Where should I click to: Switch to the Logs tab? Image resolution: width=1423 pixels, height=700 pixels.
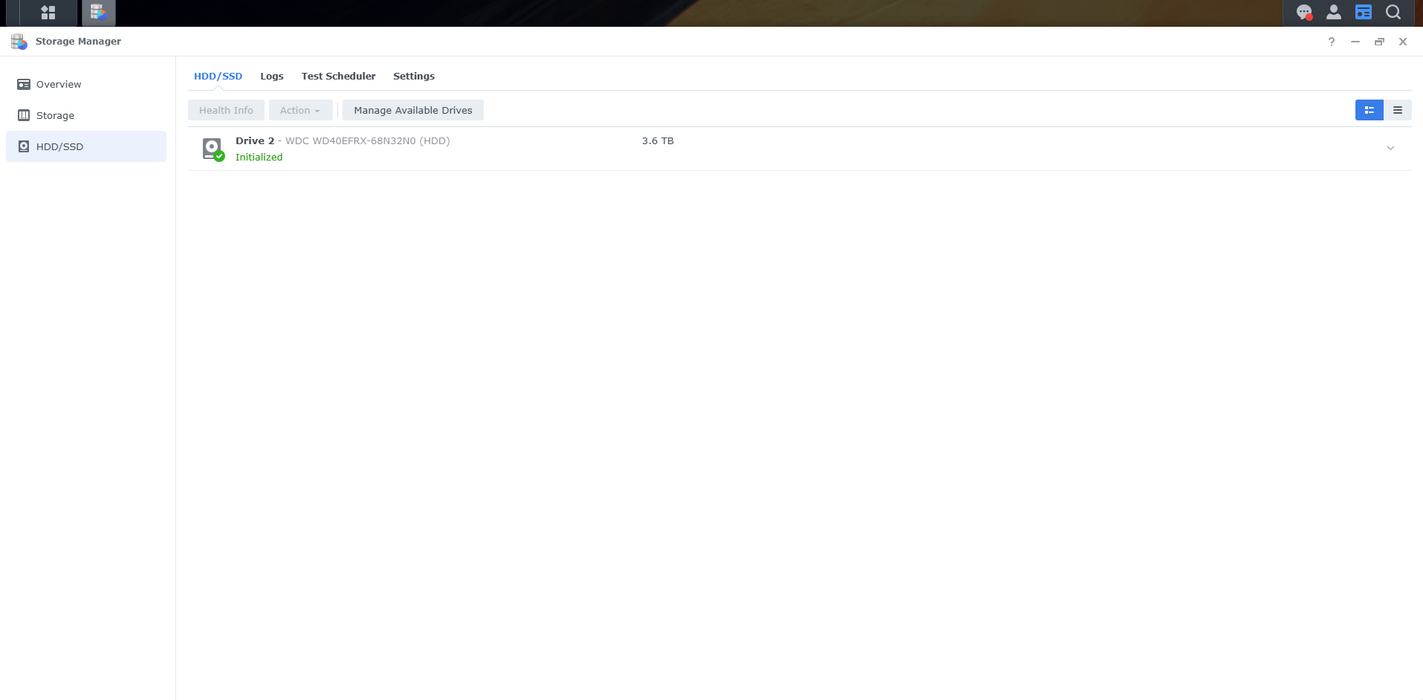[272, 76]
